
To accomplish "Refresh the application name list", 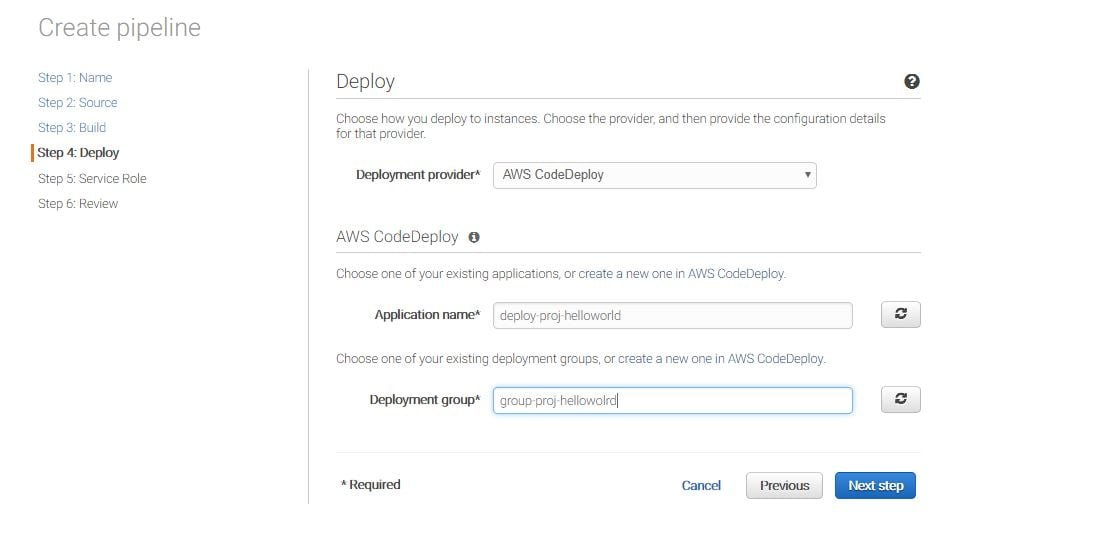I will tap(900, 315).
